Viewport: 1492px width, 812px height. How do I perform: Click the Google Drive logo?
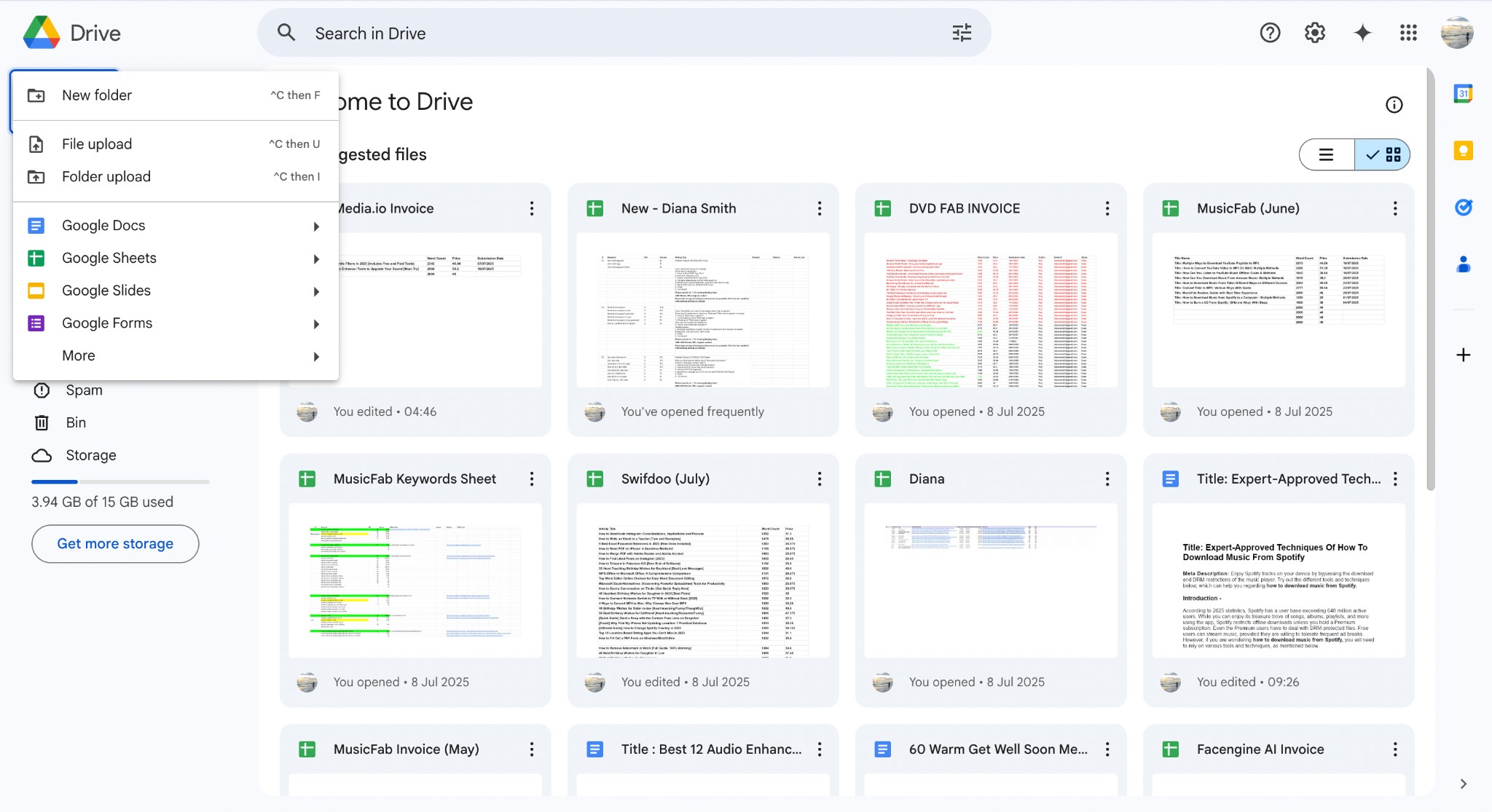pyautogui.click(x=42, y=33)
